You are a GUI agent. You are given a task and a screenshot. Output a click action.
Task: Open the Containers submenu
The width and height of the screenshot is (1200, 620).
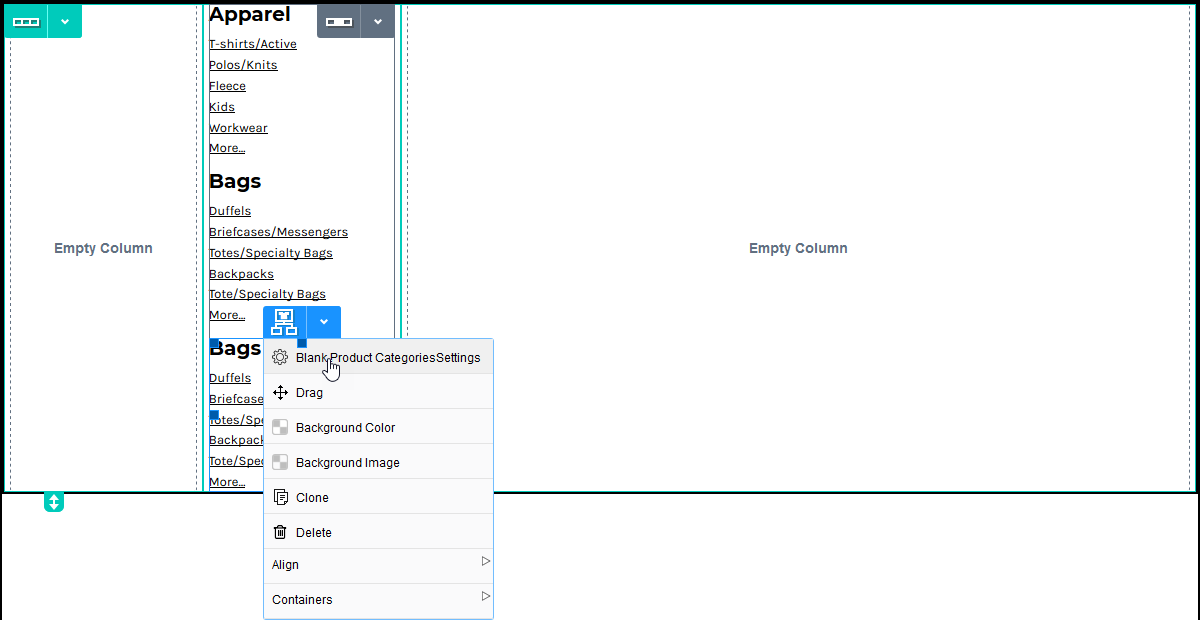coord(378,600)
